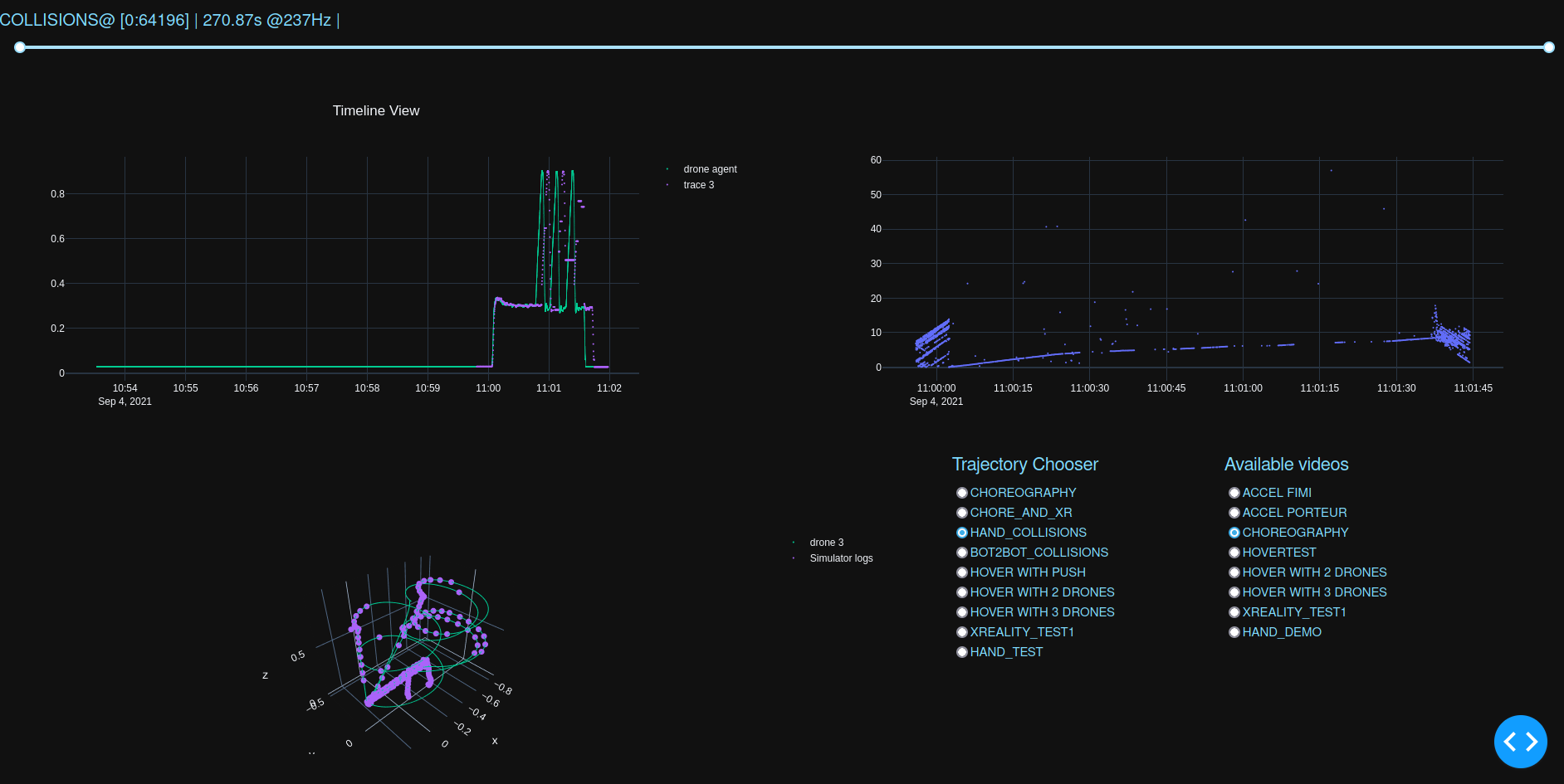Hide the drone agent trace via legend
The image size is (1564, 784).
pyautogui.click(x=710, y=168)
